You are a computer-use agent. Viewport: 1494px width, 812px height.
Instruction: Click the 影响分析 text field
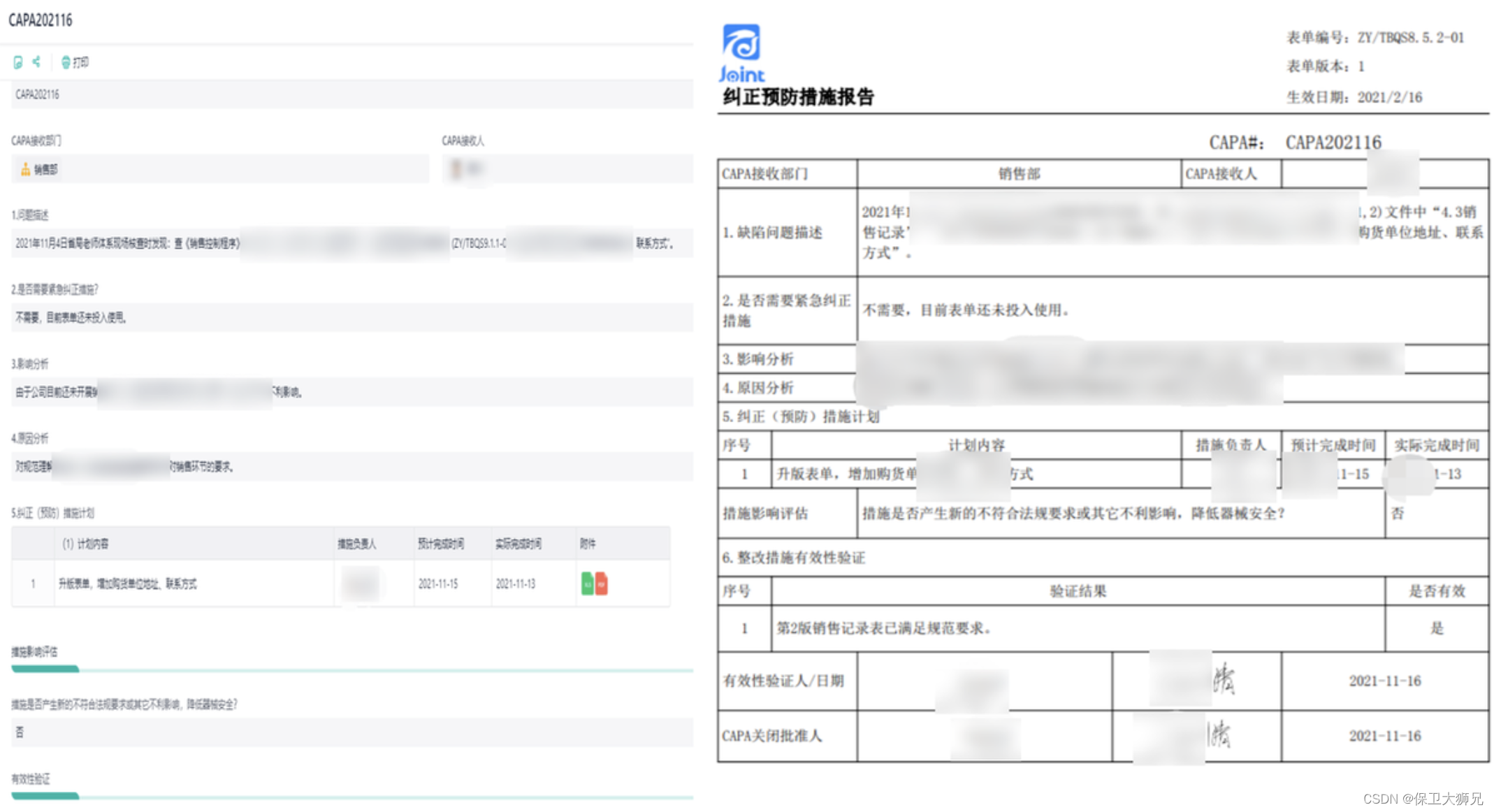coord(349,392)
